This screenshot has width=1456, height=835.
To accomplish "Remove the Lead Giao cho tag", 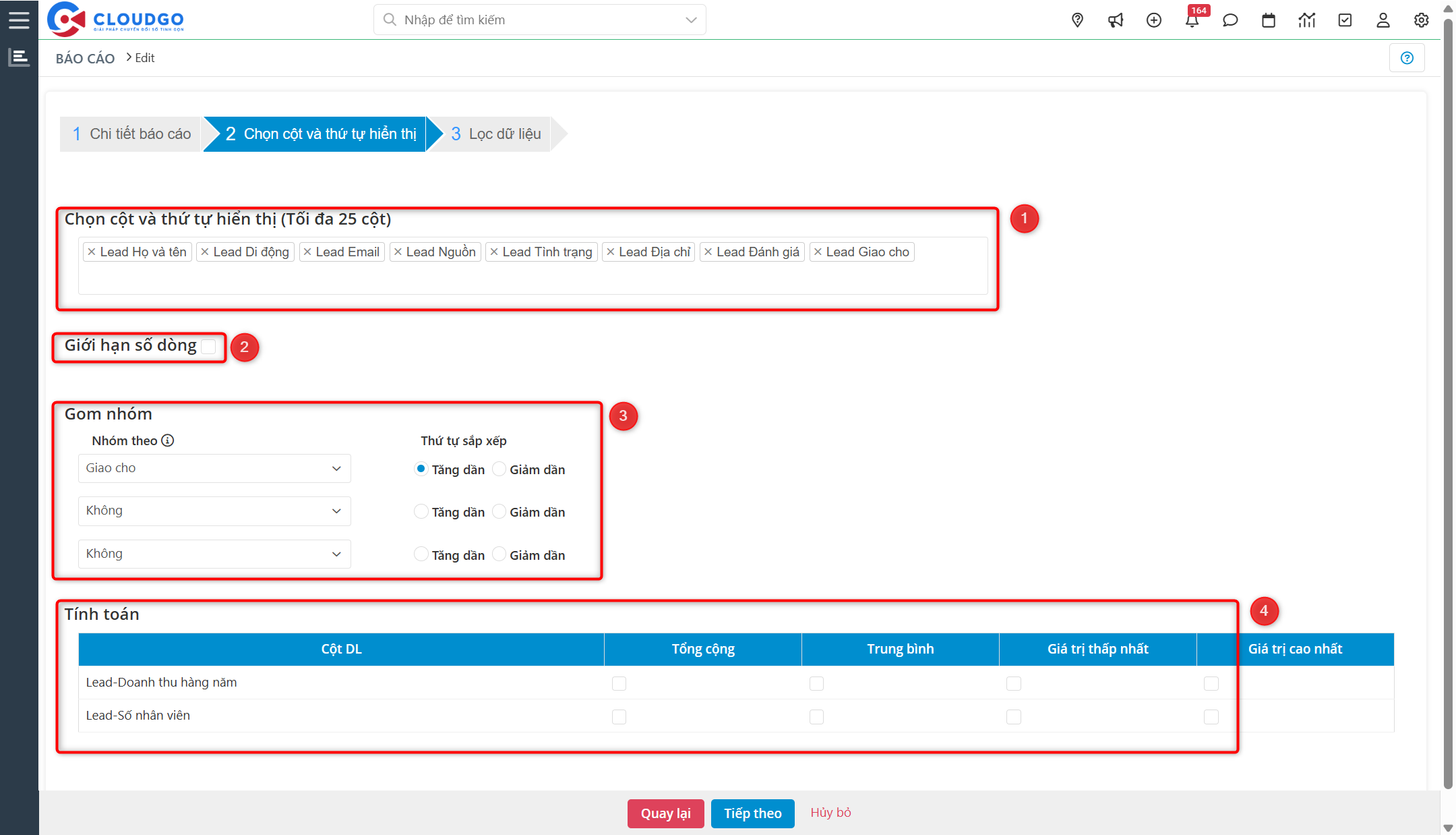I will (x=818, y=252).
